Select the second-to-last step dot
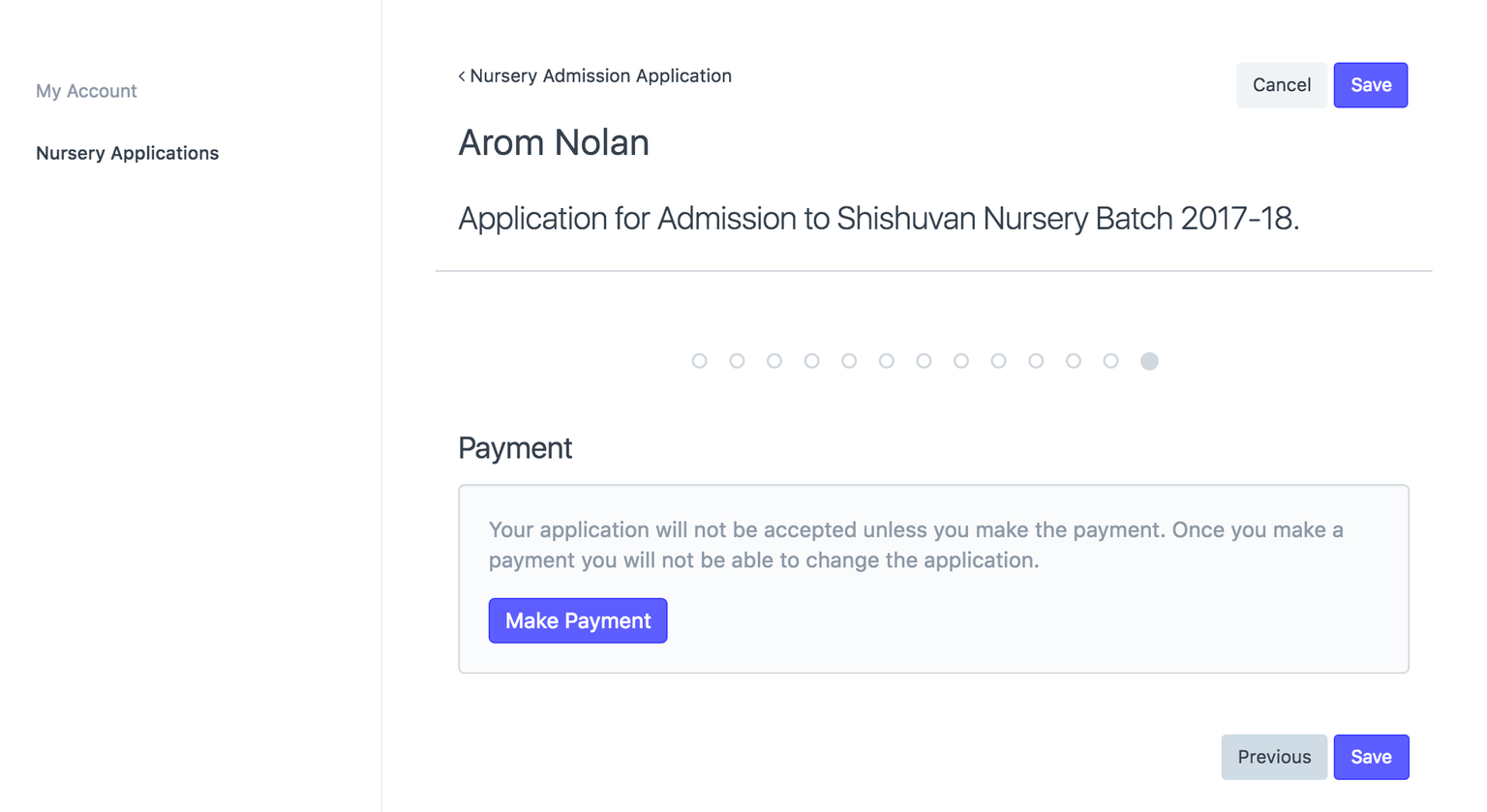 click(x=1110, y=360)
